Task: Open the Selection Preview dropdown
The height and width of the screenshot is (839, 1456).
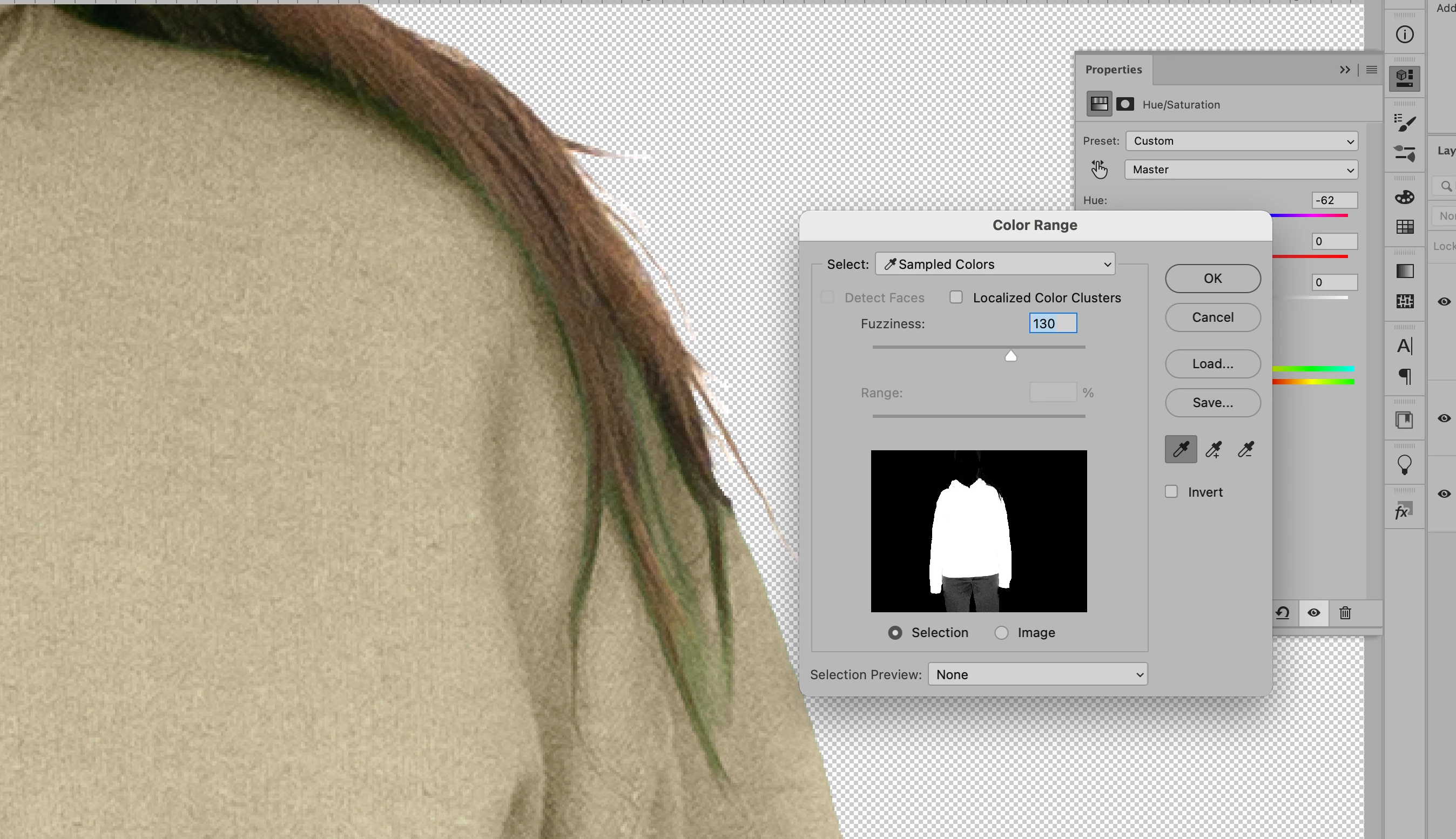Action: point(1037,674)
